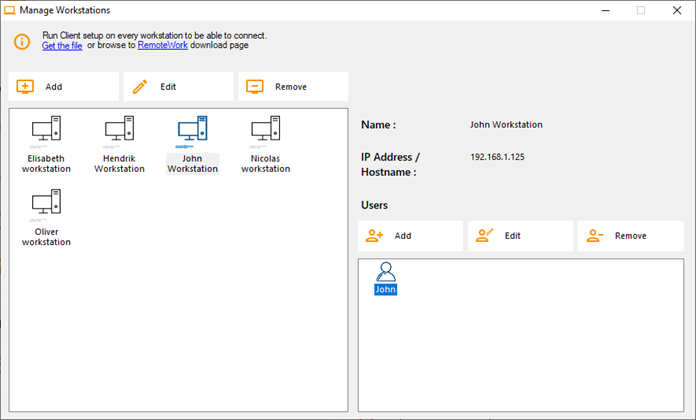Remove the selected workstation

[x=293, y=87]
